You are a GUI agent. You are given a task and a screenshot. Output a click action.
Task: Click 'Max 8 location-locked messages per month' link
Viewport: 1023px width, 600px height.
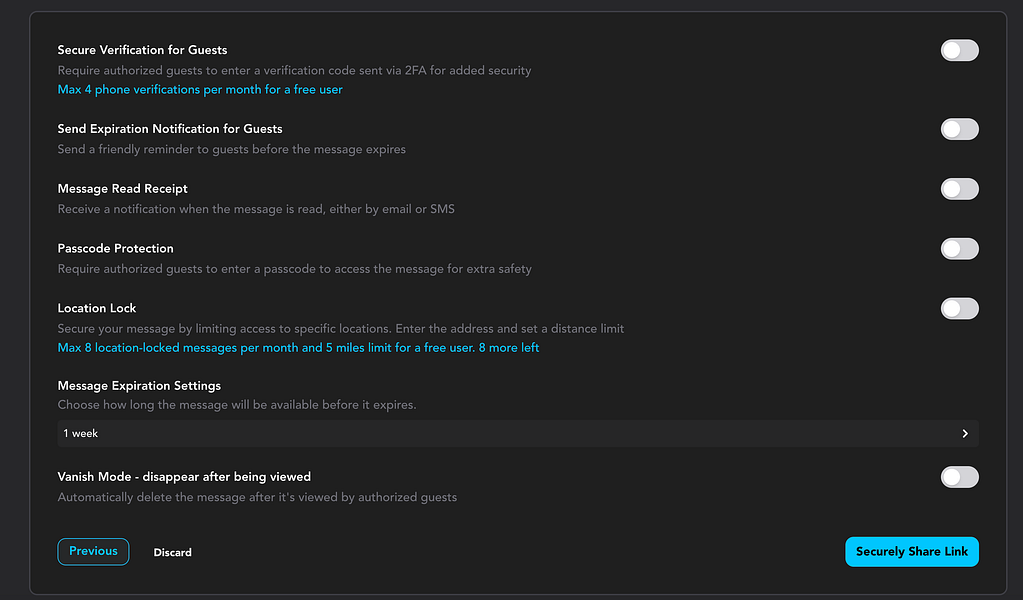298,348
